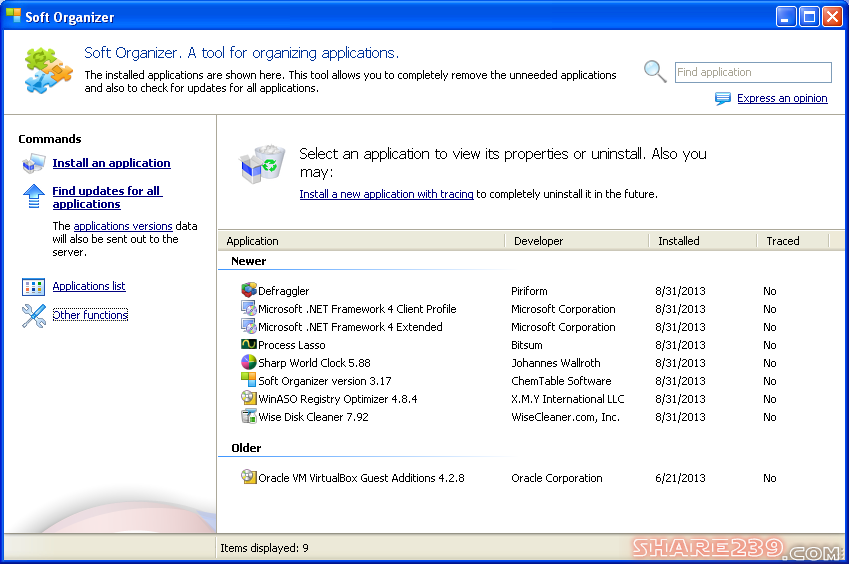Viewport: 849px width, 564px height.
Task: Click the WiseCleaner.com, Inc. cell
Action: (x=566, y=417)
